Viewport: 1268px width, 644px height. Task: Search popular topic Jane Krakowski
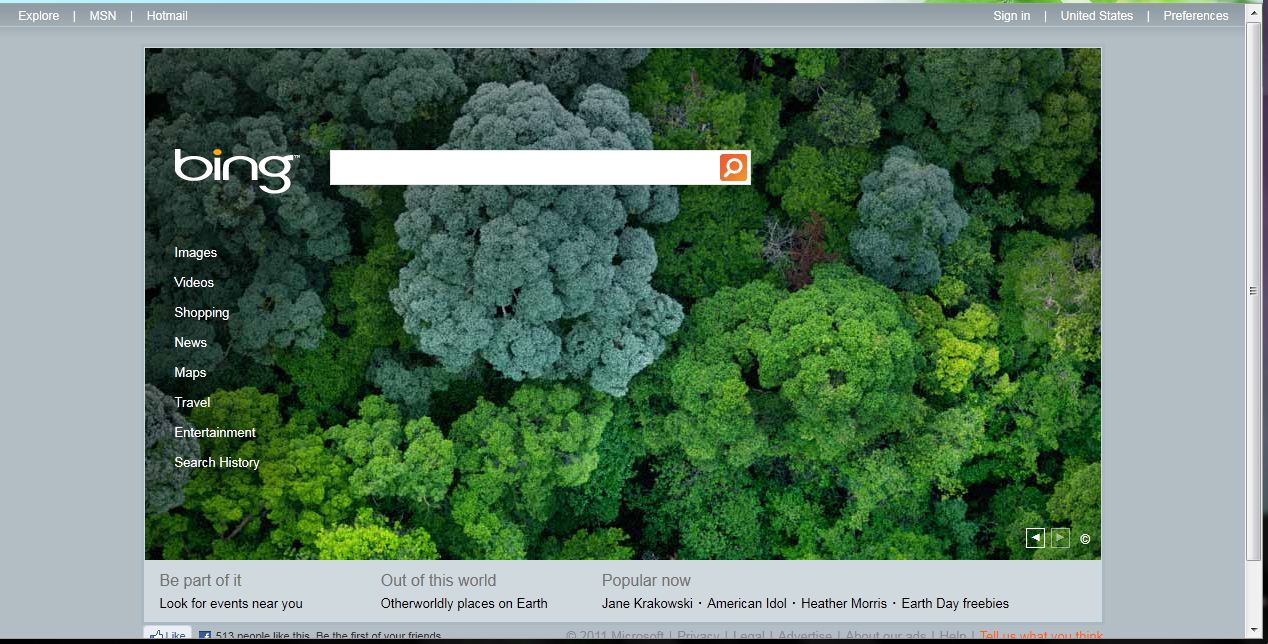[647, 604]
